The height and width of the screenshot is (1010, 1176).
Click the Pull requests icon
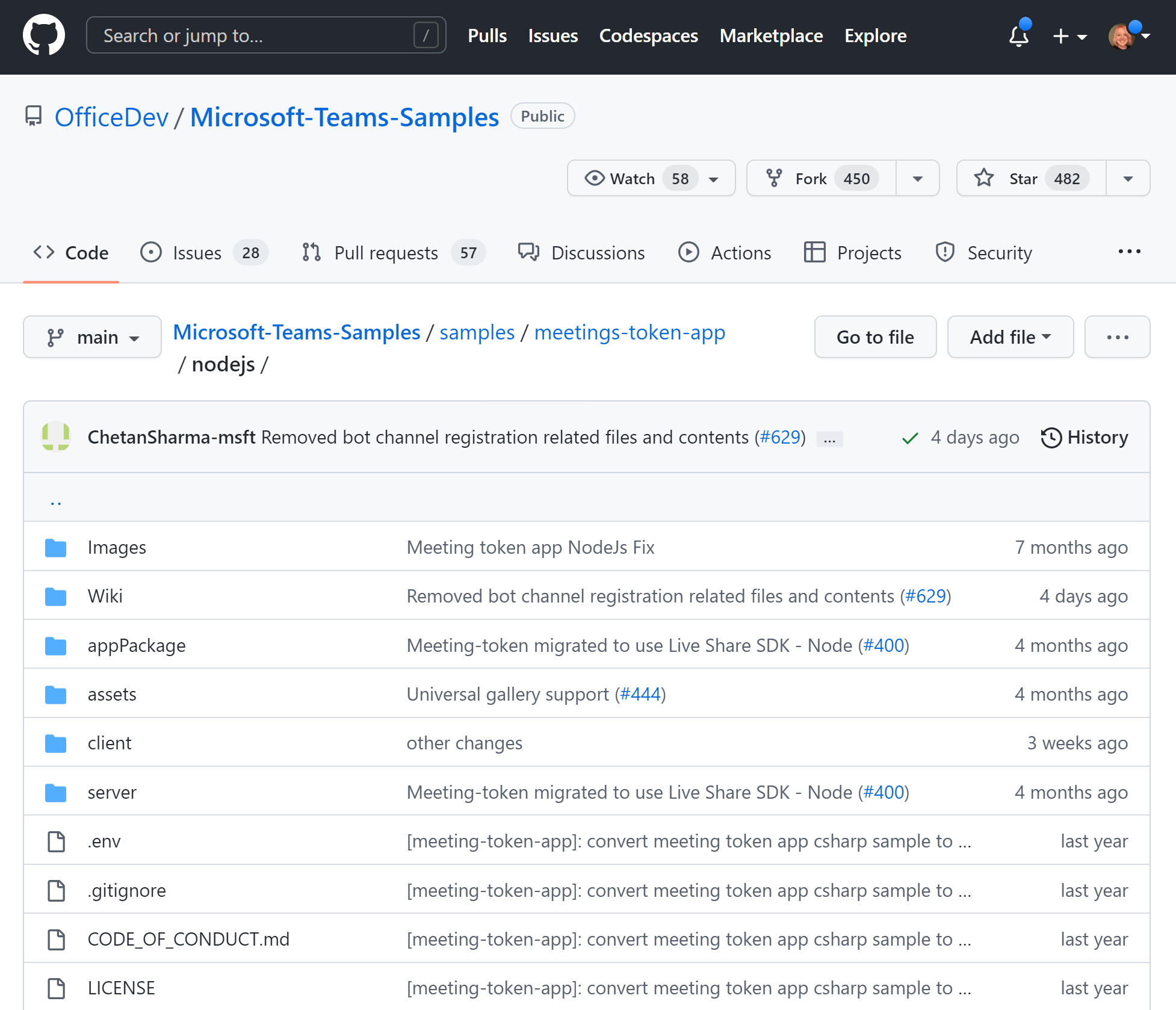[310, 252]
